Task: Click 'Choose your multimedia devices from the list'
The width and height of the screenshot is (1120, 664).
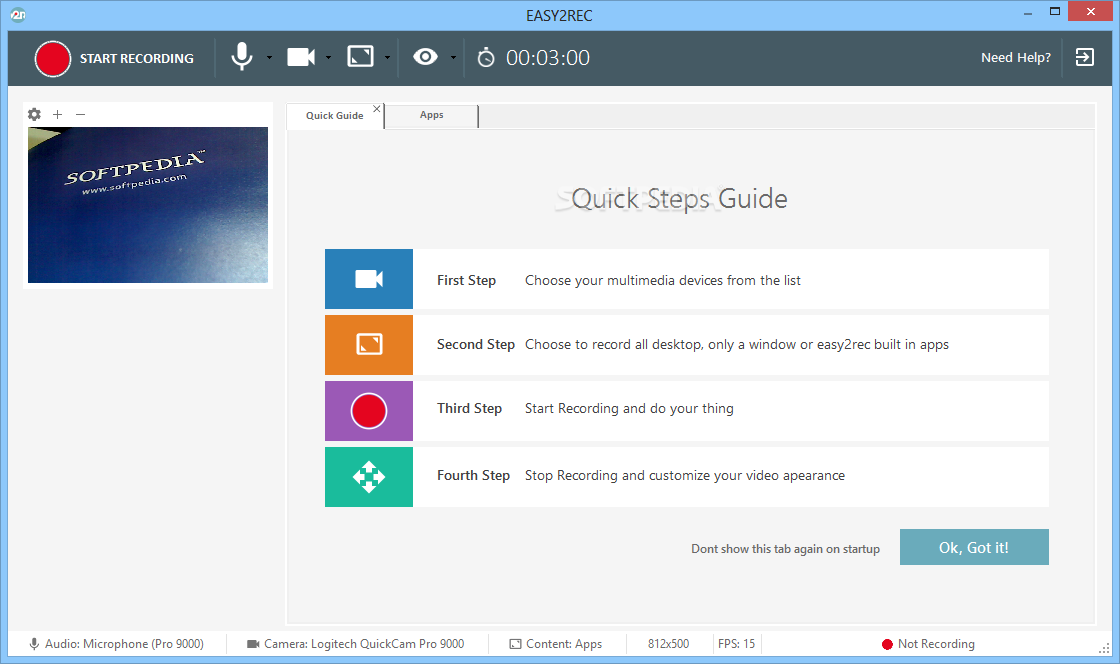Action: pyautogui.click(x=663, y=281)
